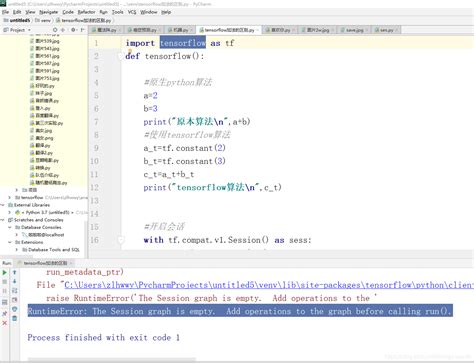Clear all console output with trash icon
Image resolution: width=474 pixels, height=363 pixels.
coord(15,319)
